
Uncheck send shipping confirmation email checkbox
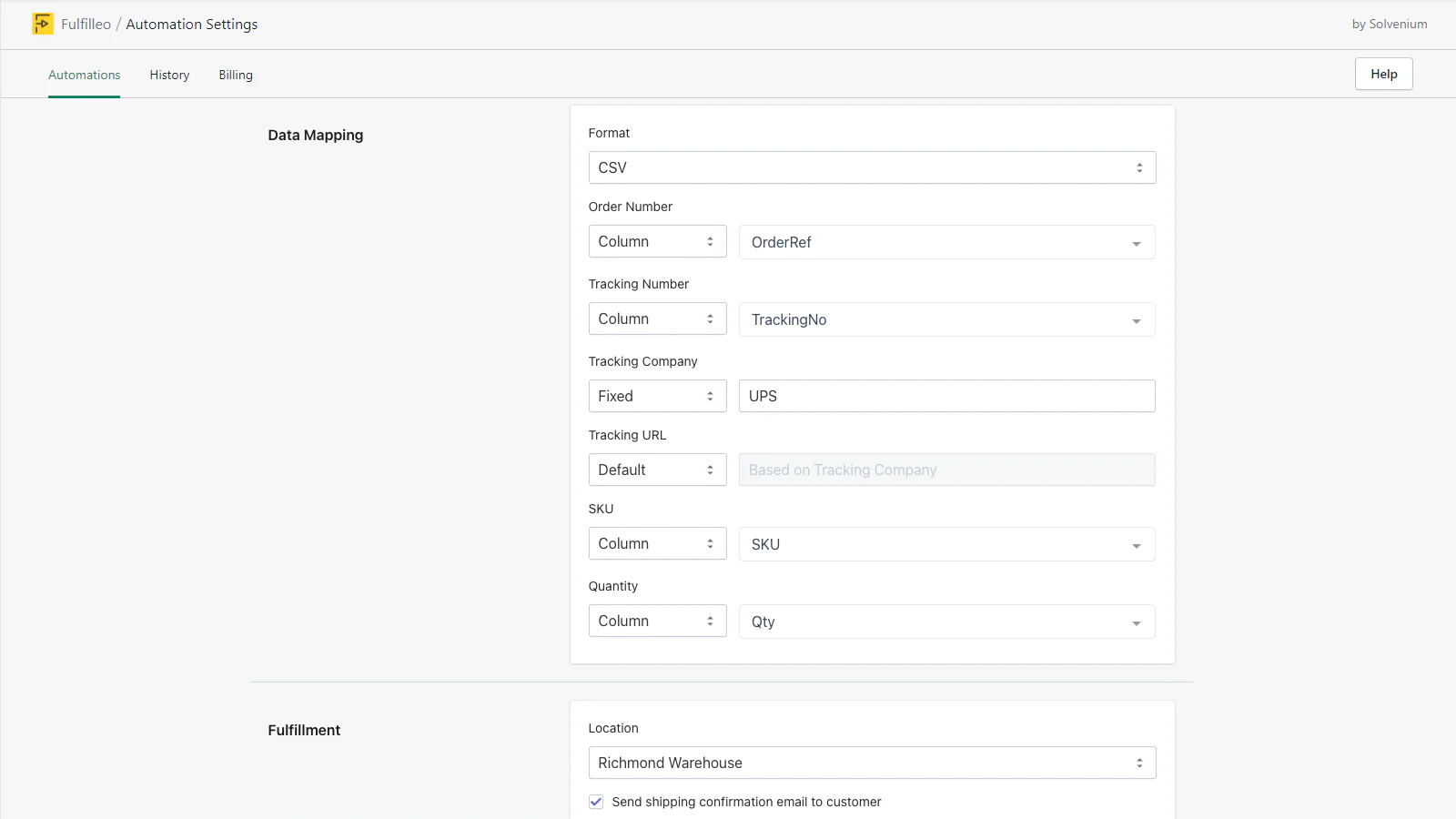click(x=596, y=802)
